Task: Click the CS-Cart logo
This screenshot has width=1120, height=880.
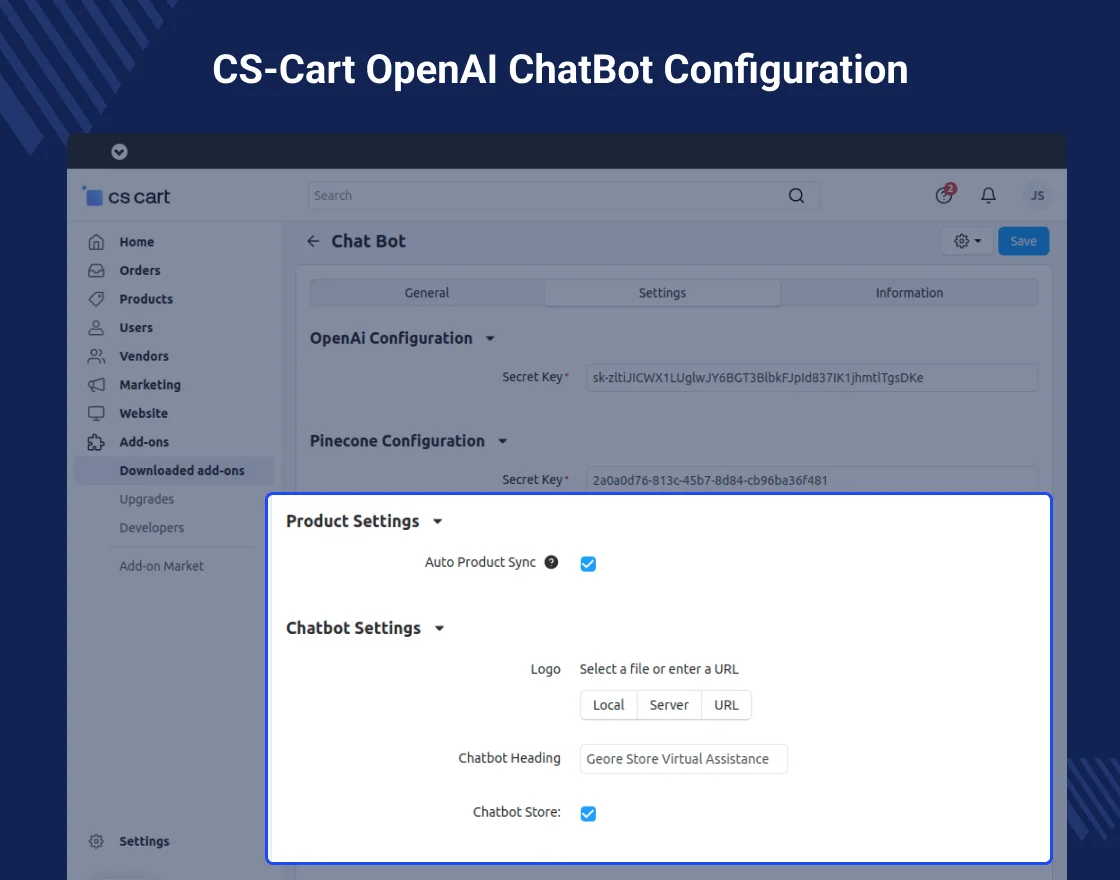Action: [x=127, y=197]
